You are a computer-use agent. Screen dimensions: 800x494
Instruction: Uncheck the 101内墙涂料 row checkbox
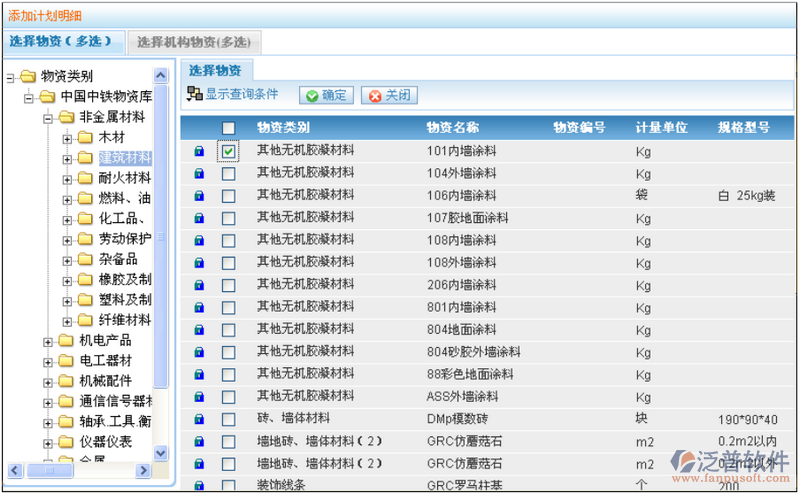coord(229,151)
